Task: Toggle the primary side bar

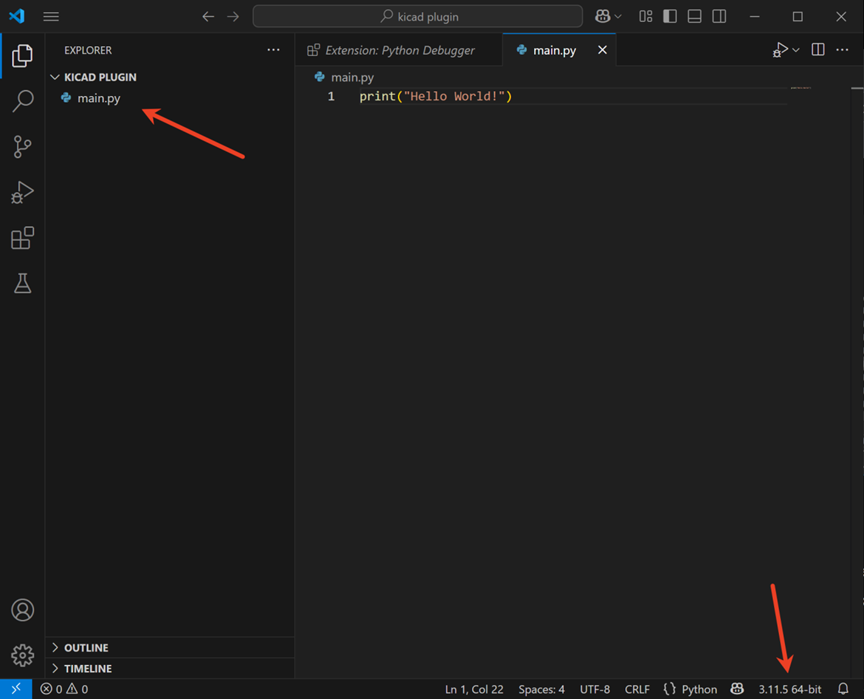Action: (670, 17)
